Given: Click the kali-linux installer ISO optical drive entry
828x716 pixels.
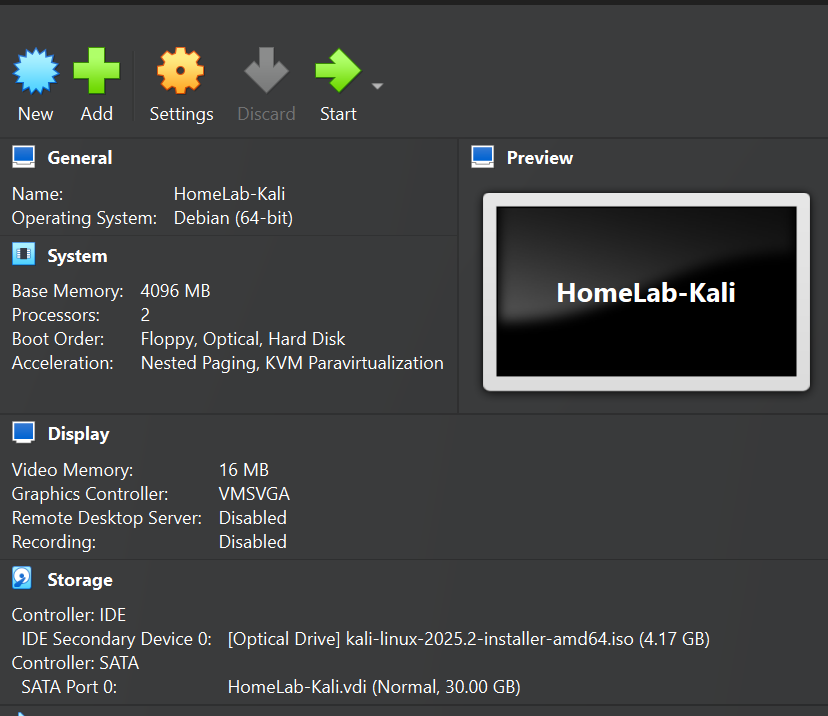Looking at the screenshot, I should (x=468, y=639).
